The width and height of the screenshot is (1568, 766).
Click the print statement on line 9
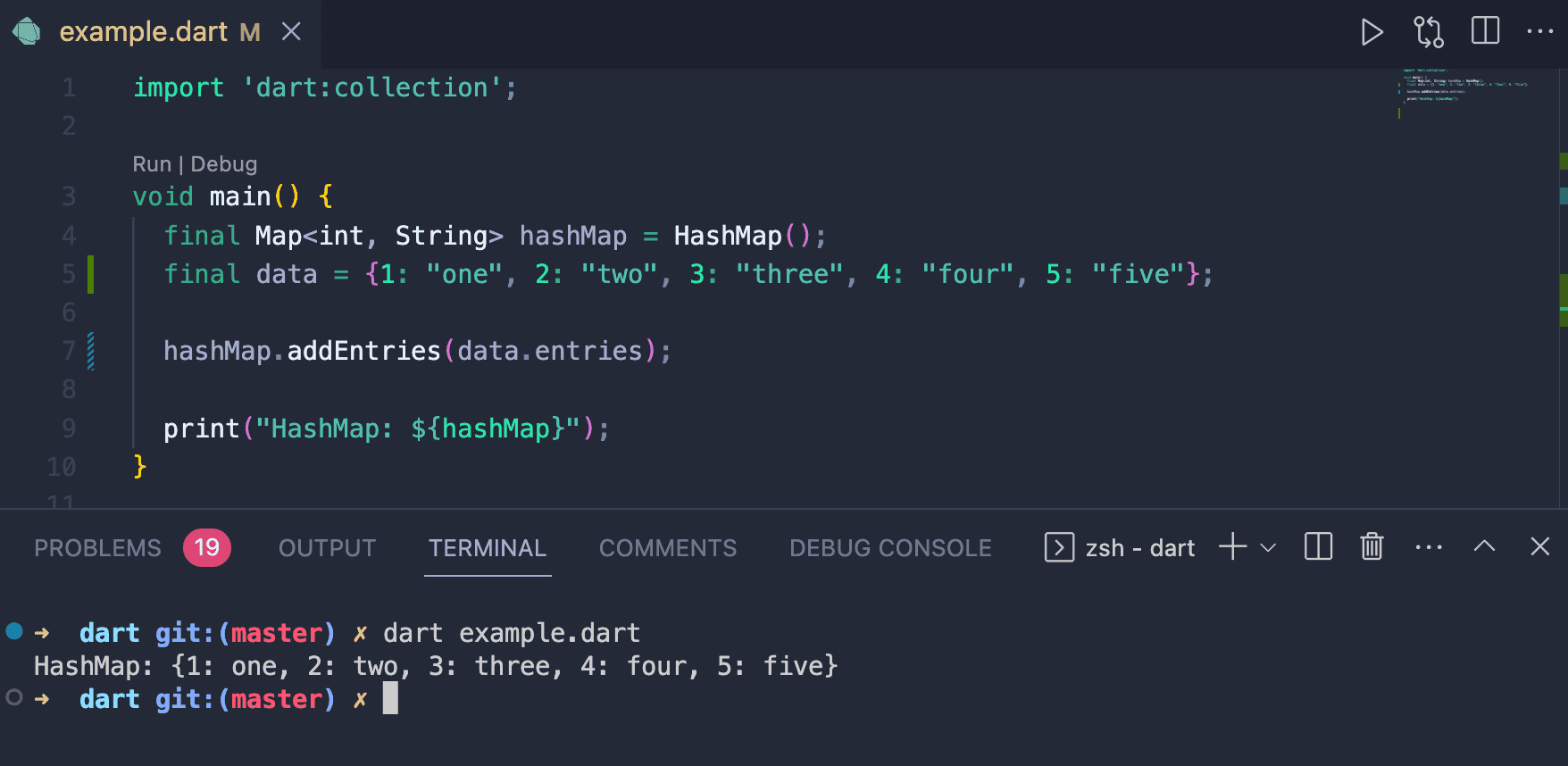(387, 429)
